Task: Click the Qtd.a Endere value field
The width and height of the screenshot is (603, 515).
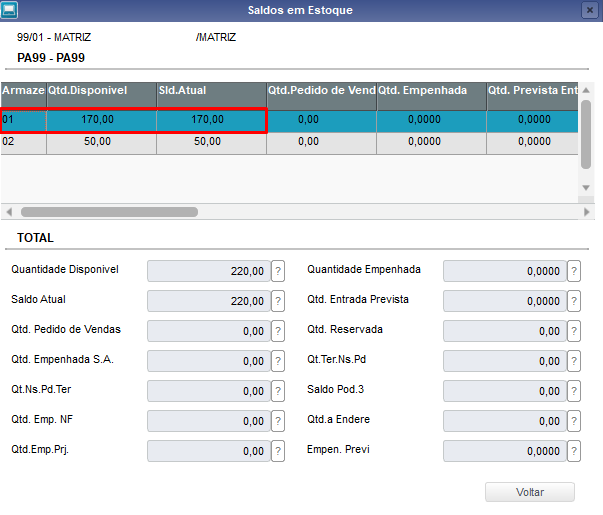Action: pyautogui.click(x=505, y=421)
